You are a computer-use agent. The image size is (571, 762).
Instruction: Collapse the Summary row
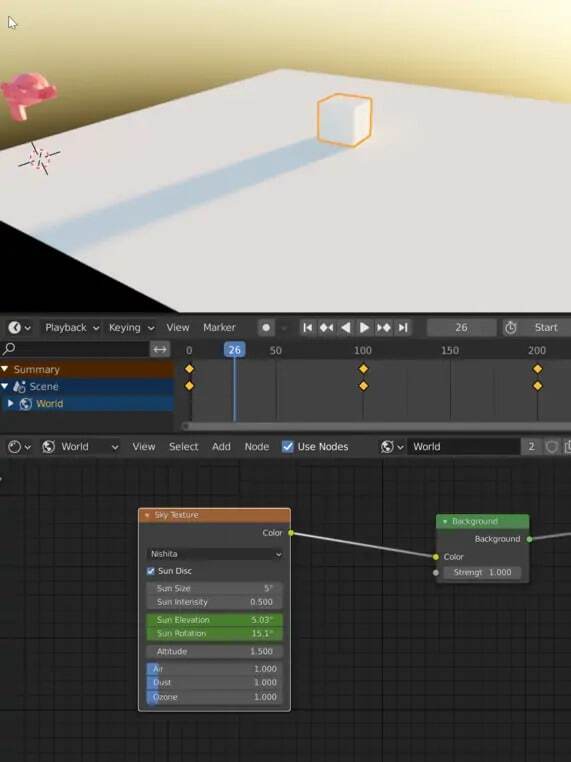[5, 369]
